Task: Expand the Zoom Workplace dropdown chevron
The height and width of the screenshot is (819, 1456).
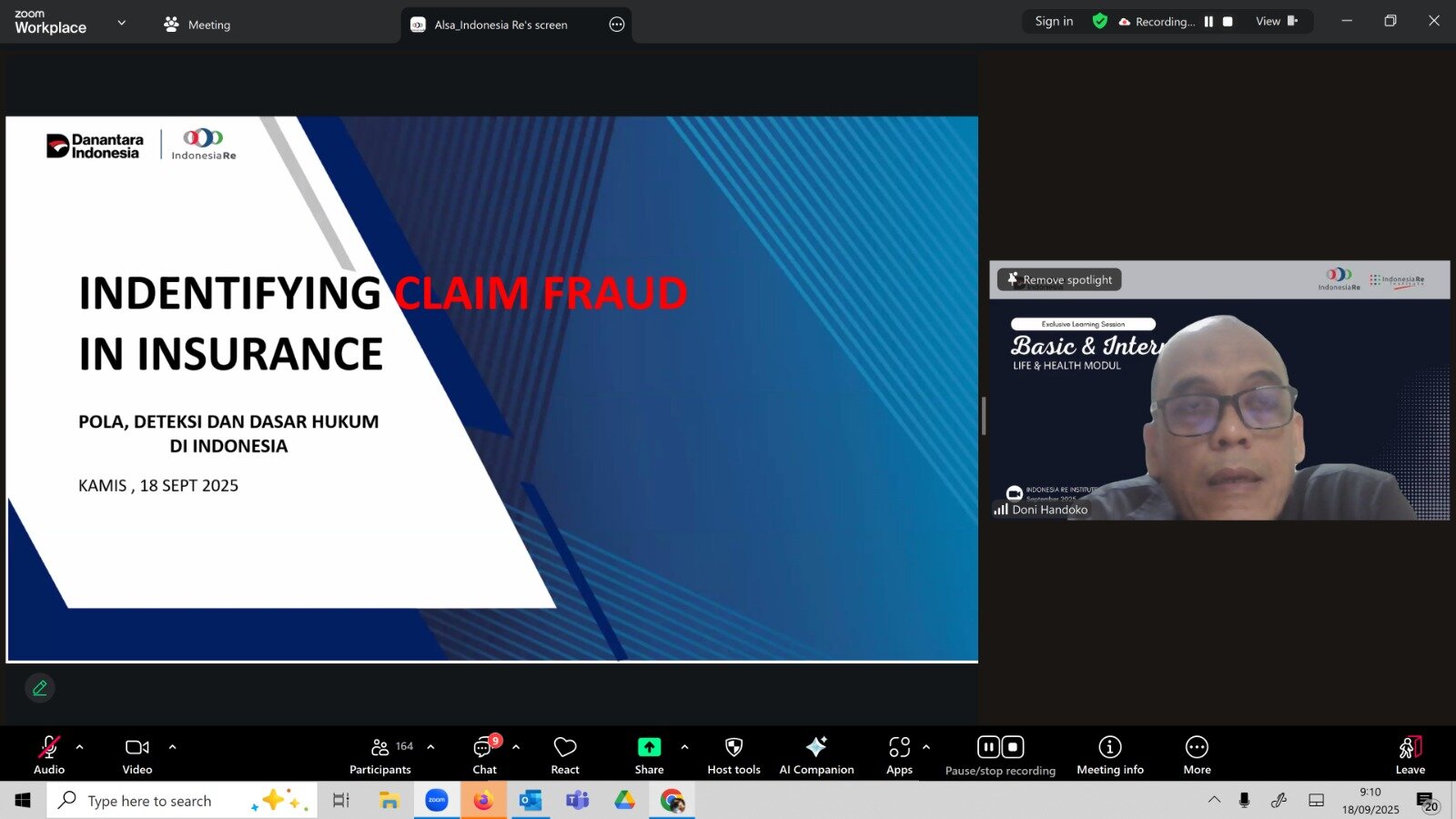Action: tap(122, 23)
